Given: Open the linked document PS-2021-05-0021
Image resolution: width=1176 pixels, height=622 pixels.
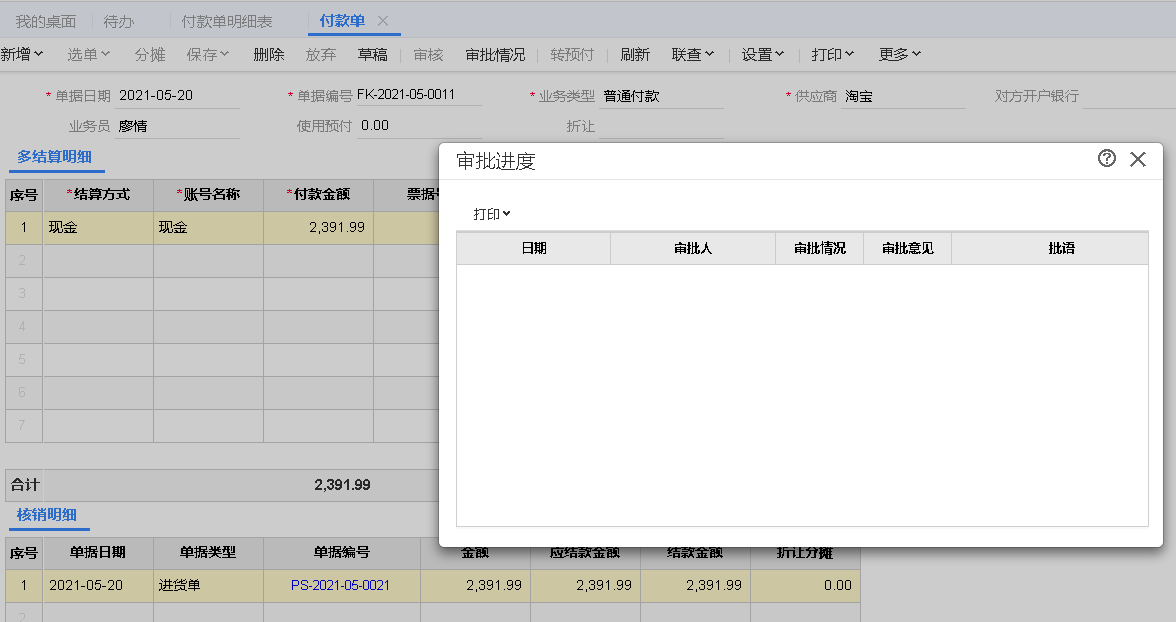Looking at the screenshot, I should 340,585.
